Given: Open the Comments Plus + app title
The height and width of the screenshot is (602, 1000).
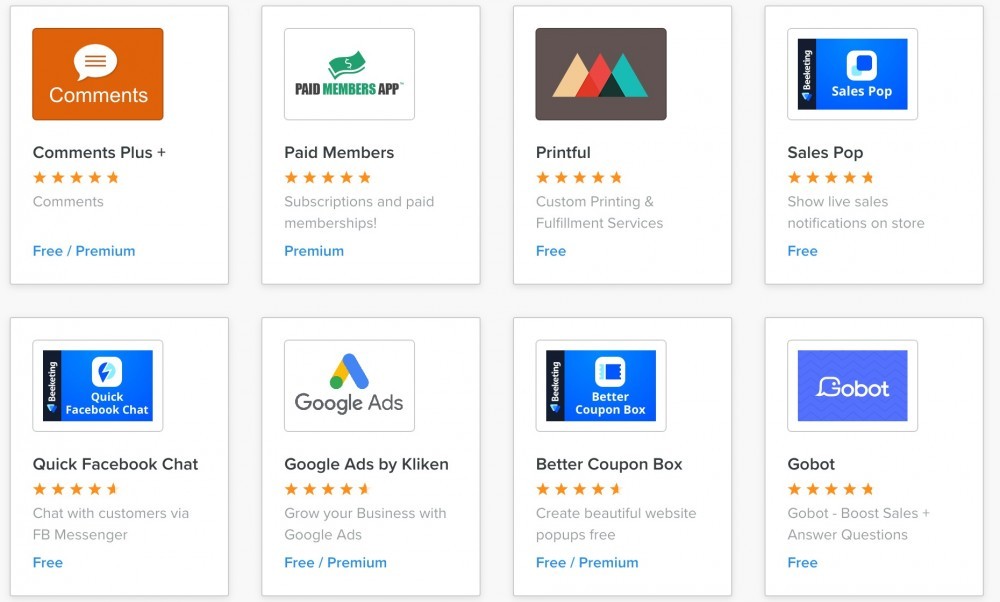Looking at the screenshot, I should [98, 152].
